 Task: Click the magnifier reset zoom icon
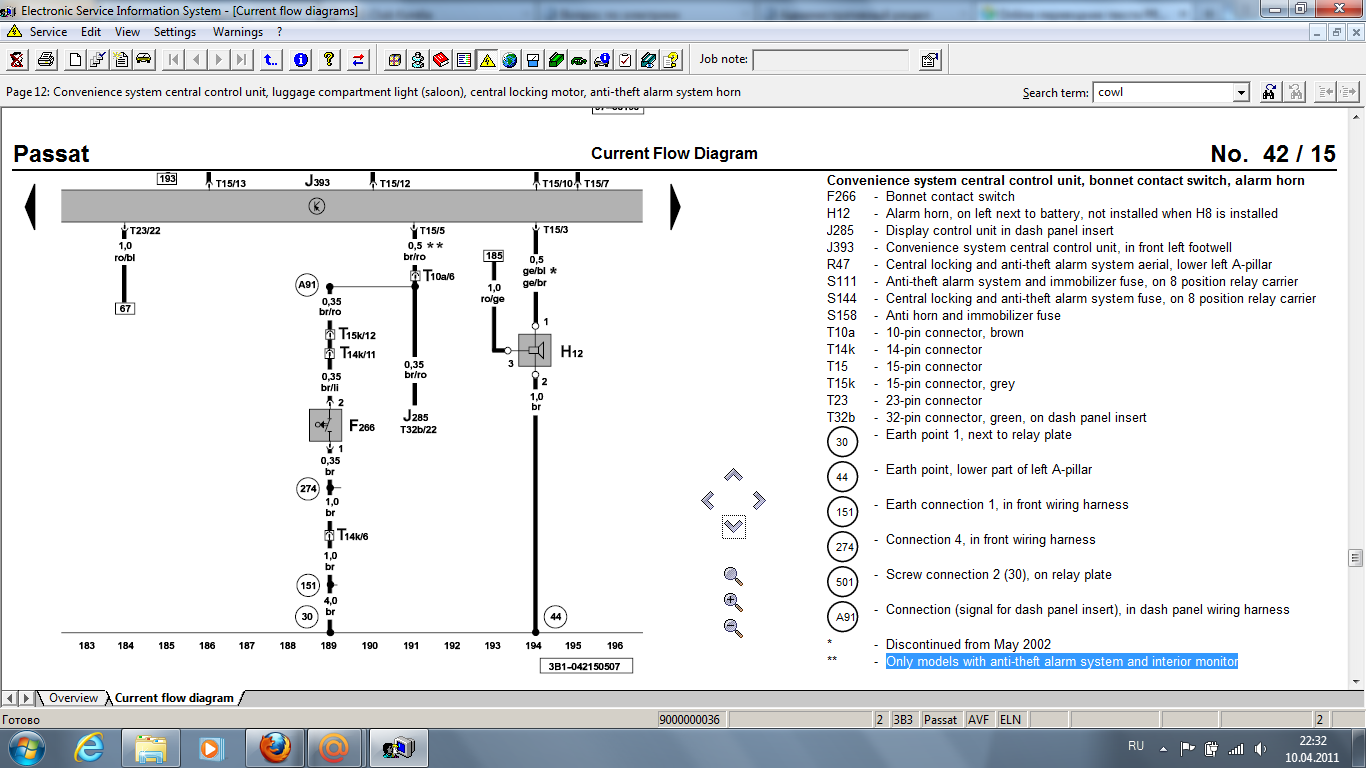(733, 576)
